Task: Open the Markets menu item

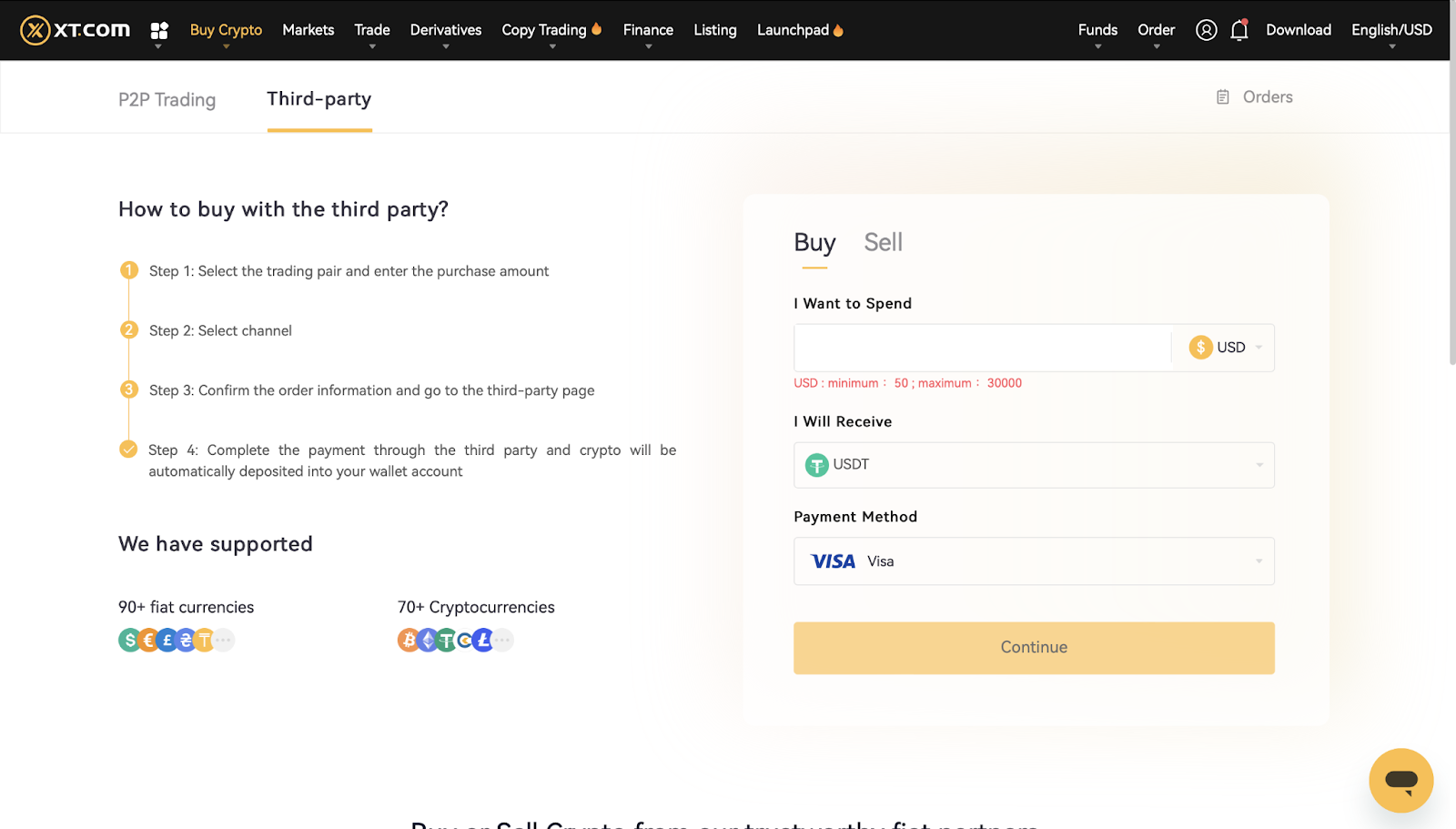Action: [308, 30]
